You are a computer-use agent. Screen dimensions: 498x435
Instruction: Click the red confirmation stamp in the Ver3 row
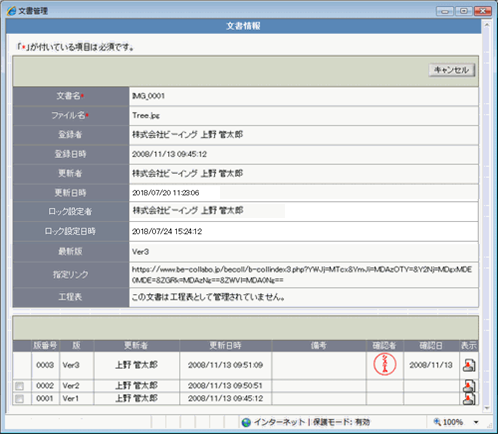pos(385,364)
